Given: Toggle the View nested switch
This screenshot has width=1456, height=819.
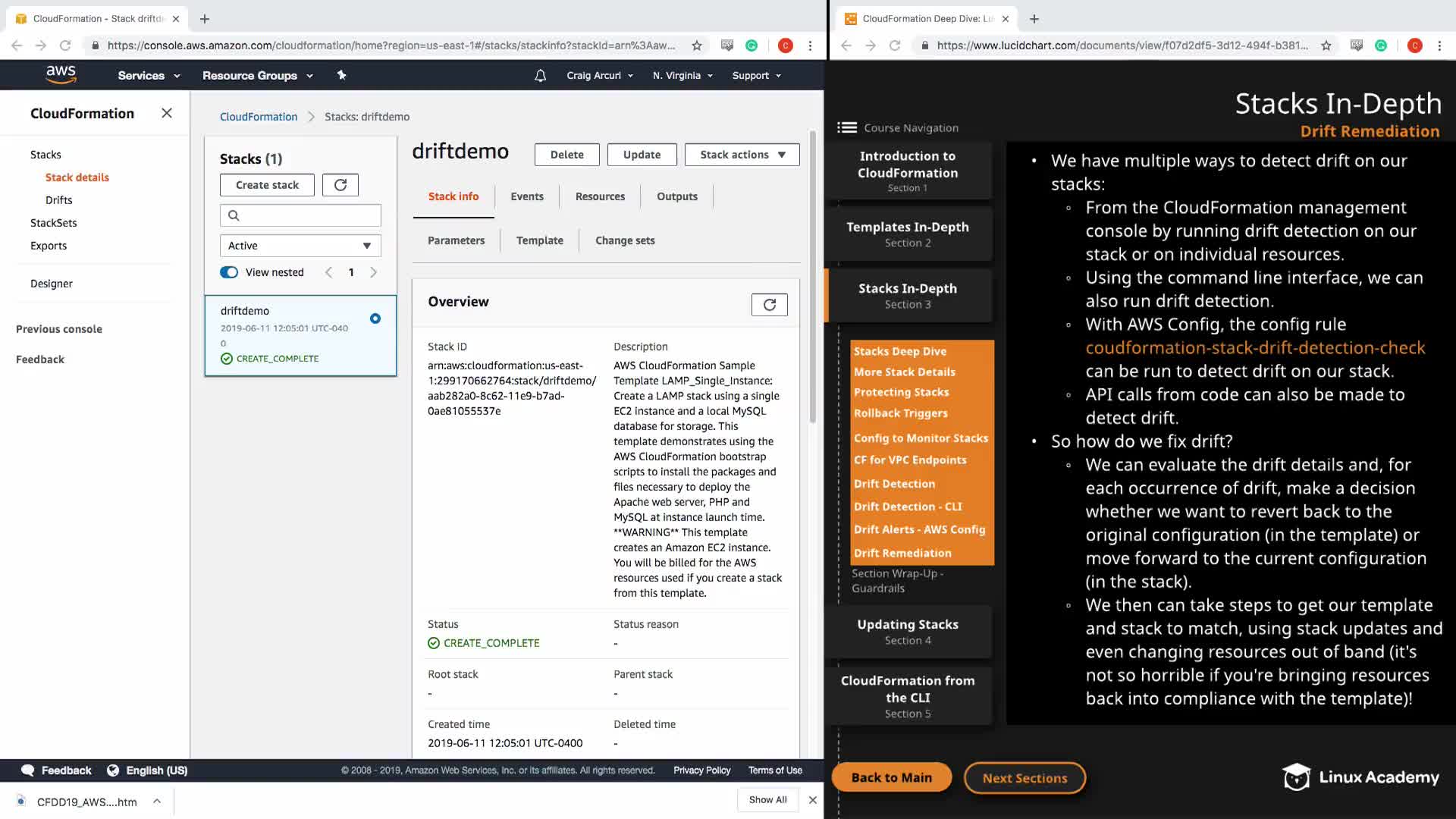Looking at the screenshot, I should coord(229,272).
